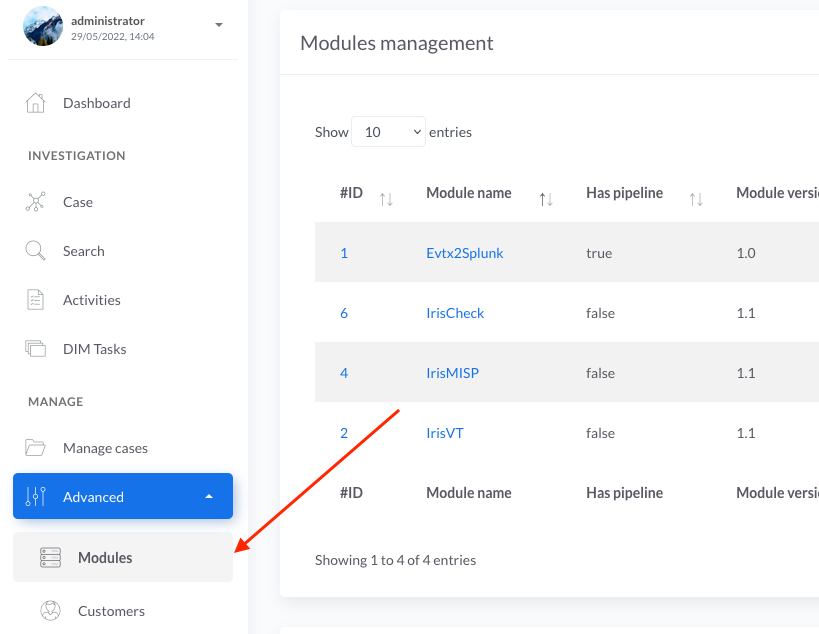
Task: Click the Manage cases folder icon
Action: [x=35, y=447]
